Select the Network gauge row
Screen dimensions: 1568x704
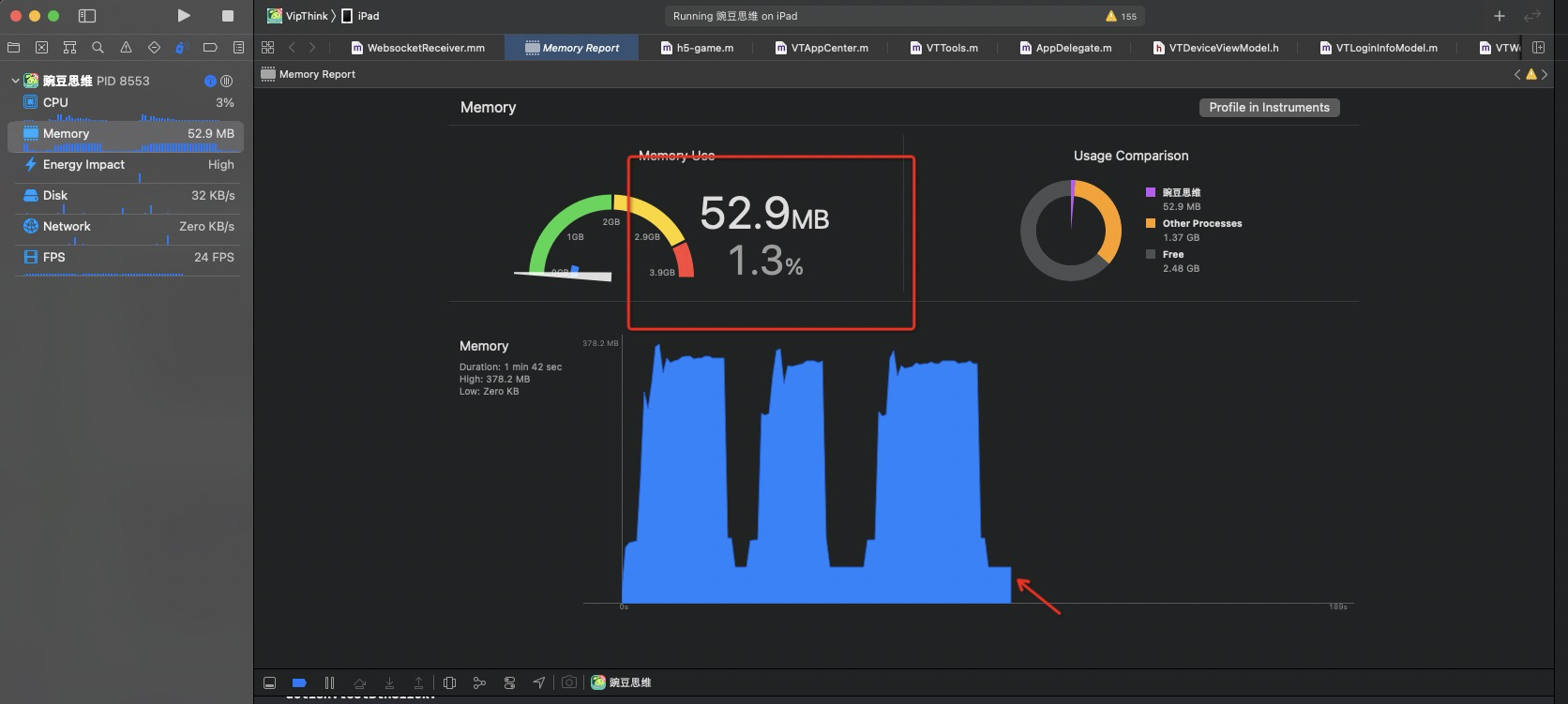tap(127, 229)
